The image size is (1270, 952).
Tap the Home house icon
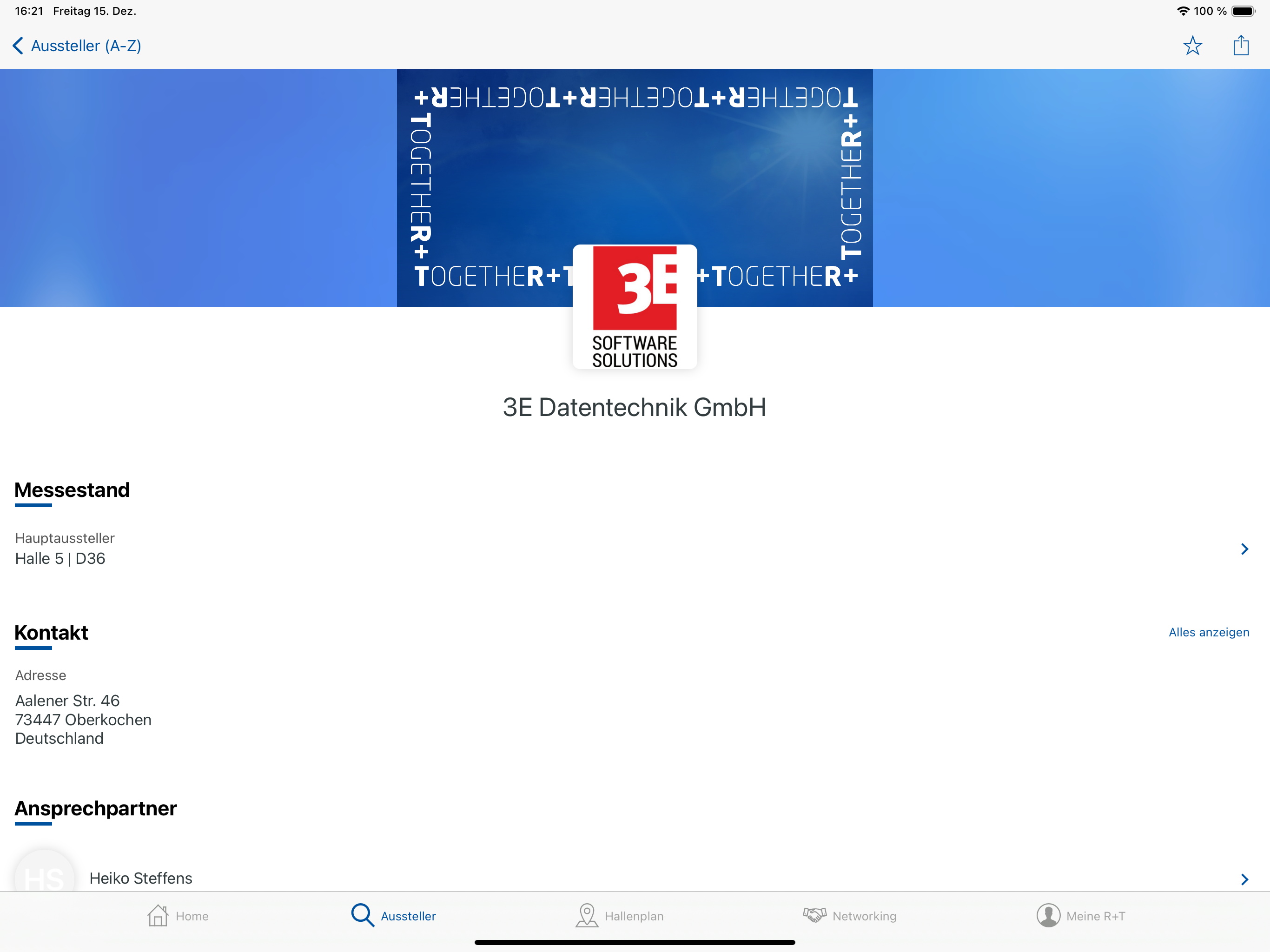[x=158, y=916]
